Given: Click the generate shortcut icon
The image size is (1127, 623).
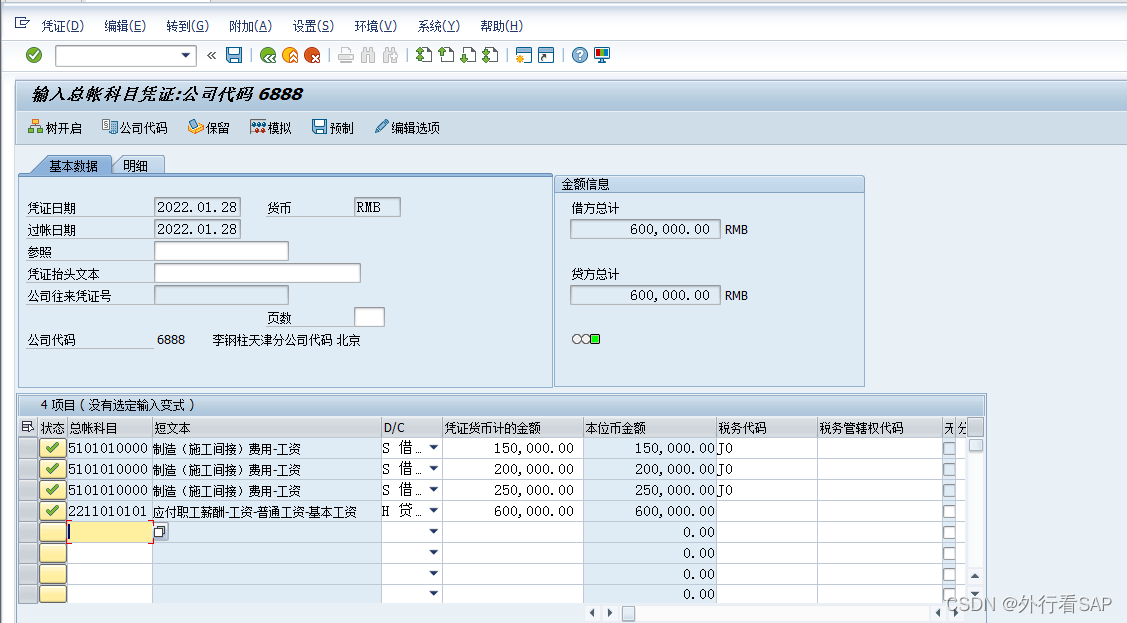Looking at the screenshot, I should (x=546, y=55).
